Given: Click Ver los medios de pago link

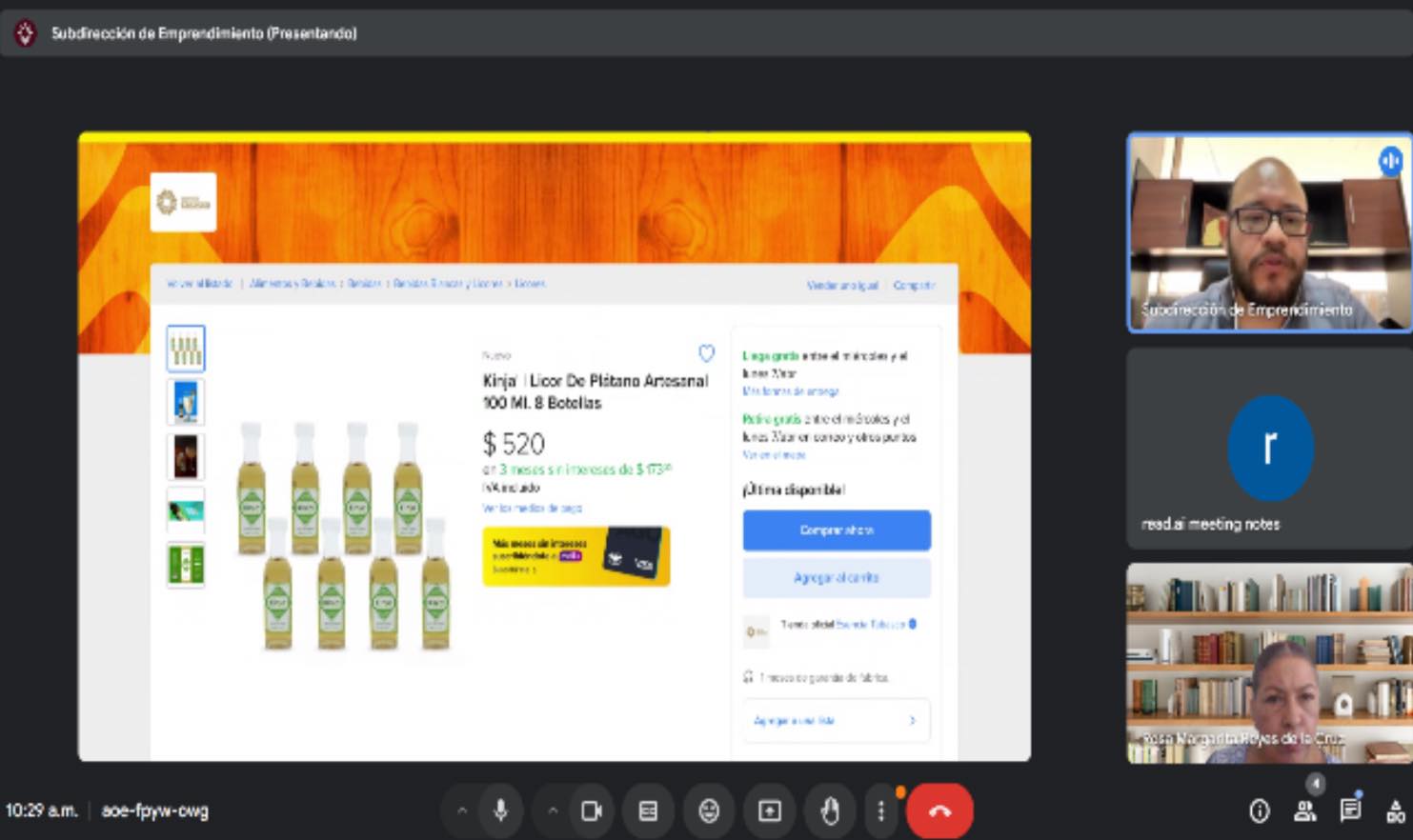Looking at the screenshot, I should click(x=532, y=509).
